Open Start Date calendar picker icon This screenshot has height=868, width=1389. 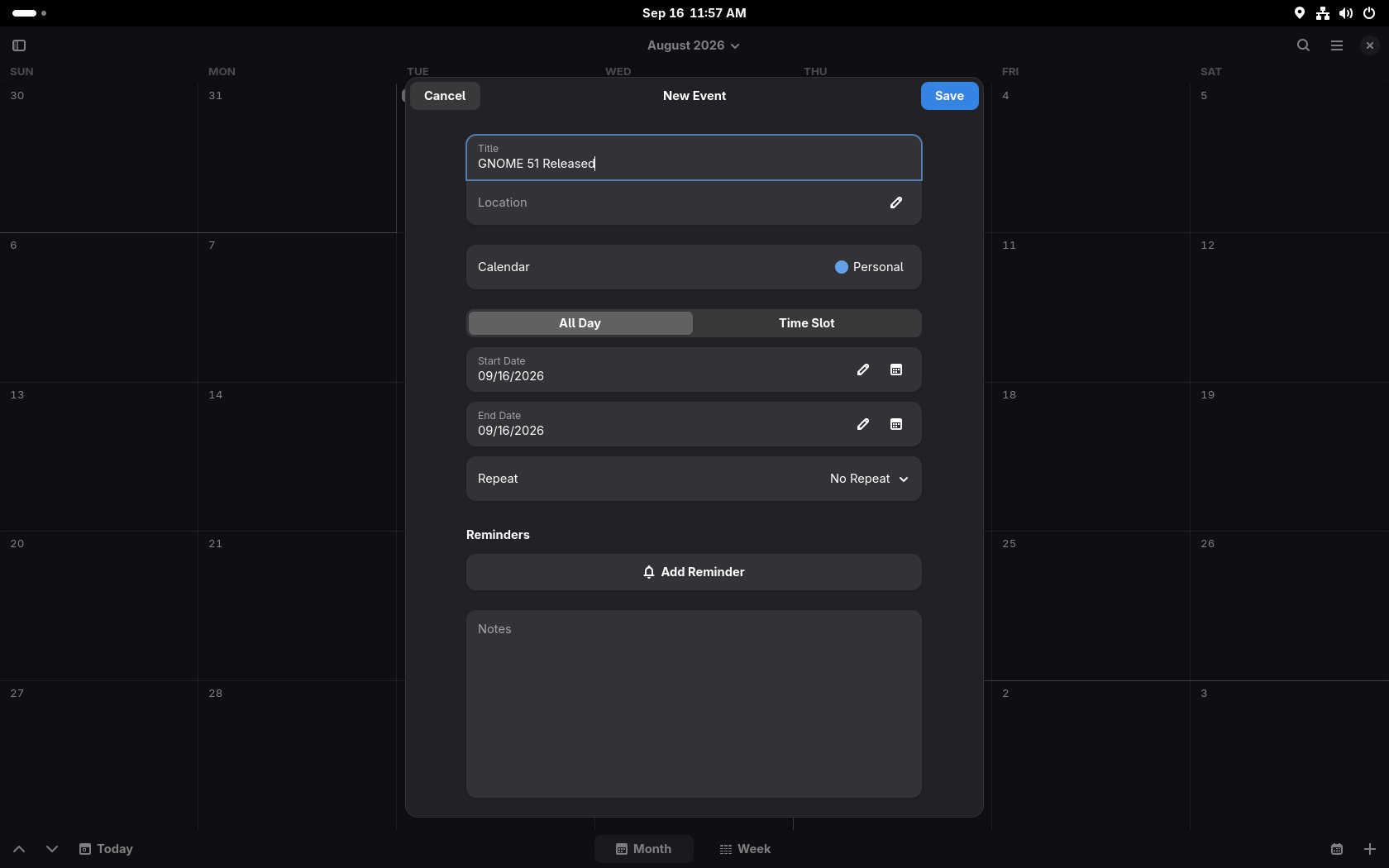coord(895,370)
